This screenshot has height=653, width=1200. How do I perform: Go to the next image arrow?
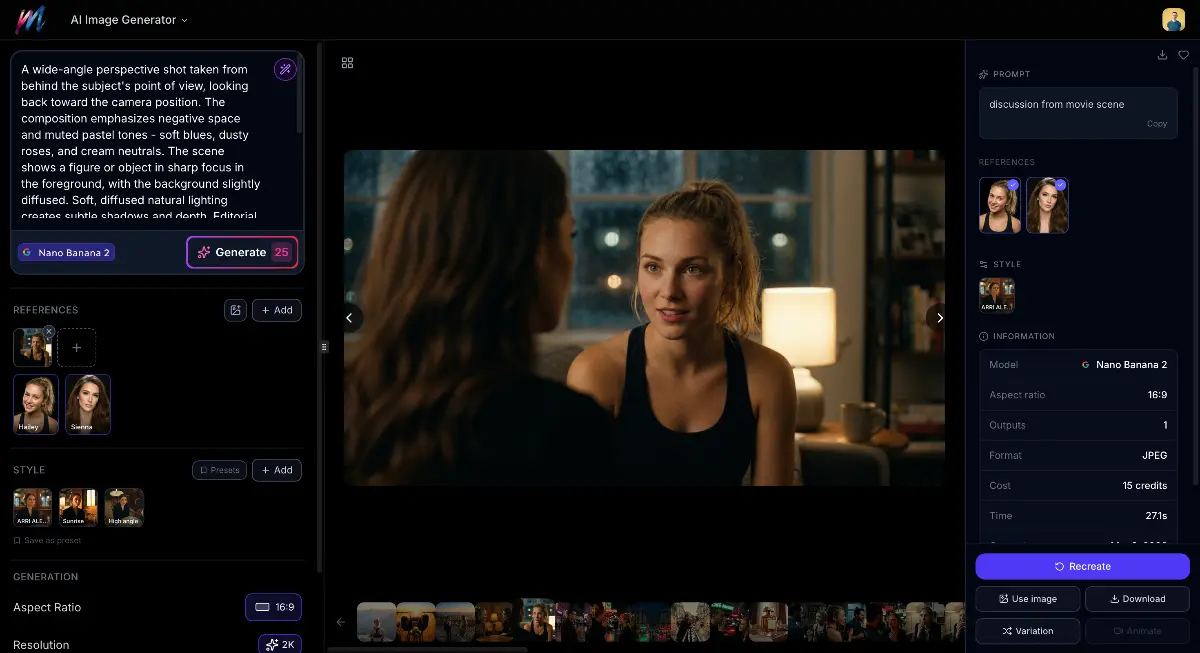pyautogui.click(x=939, y=318)
